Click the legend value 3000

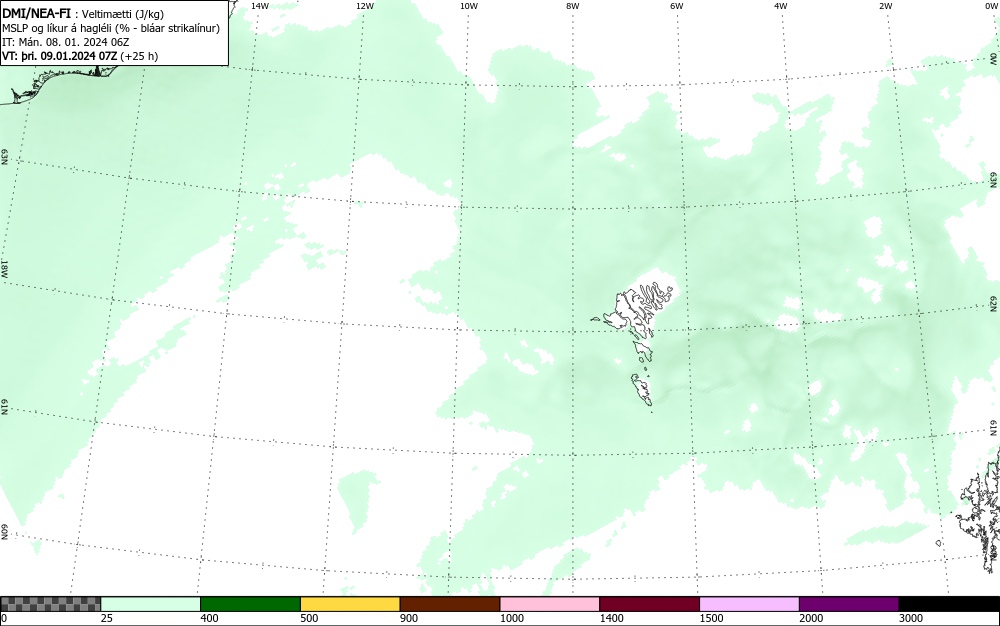coord(911,618)
